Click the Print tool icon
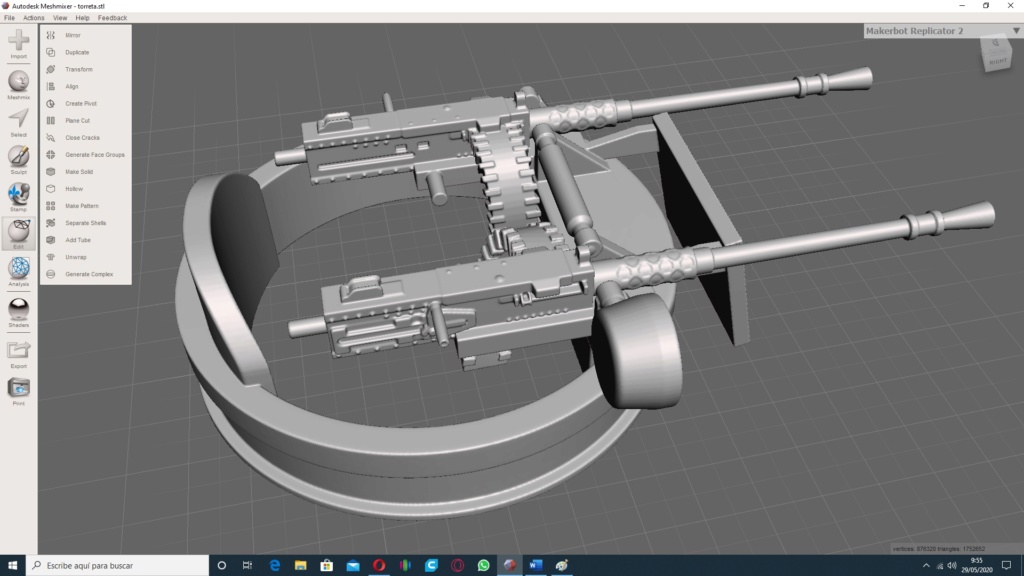Viewport: 1024px width, 576px height. (18, 387)
